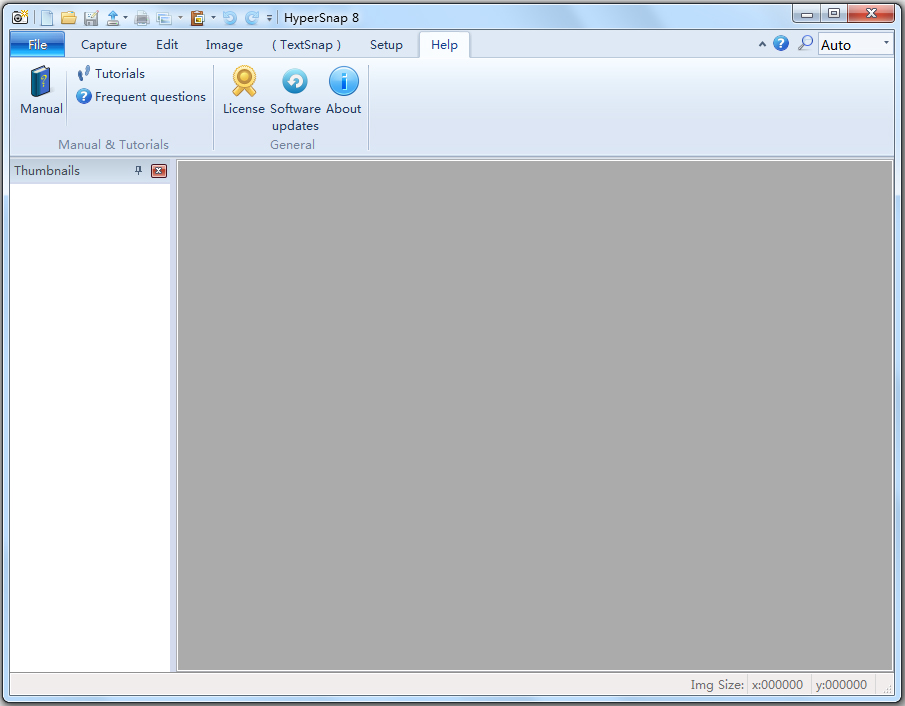Screen dimensions: 905x706
Task: Open a file with the yellow folder icon
Action: click(69, 18)
